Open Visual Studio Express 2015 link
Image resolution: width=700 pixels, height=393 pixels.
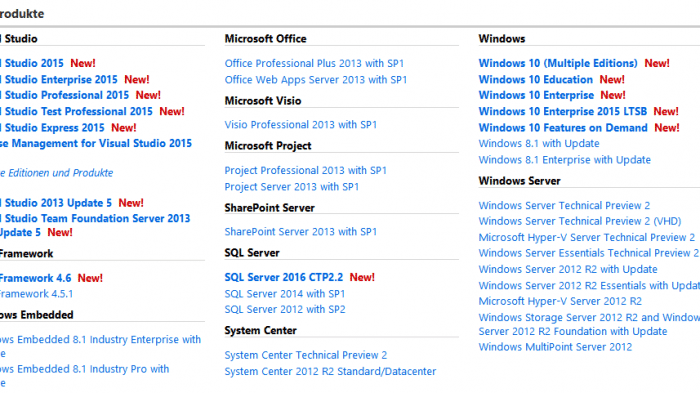52,128
